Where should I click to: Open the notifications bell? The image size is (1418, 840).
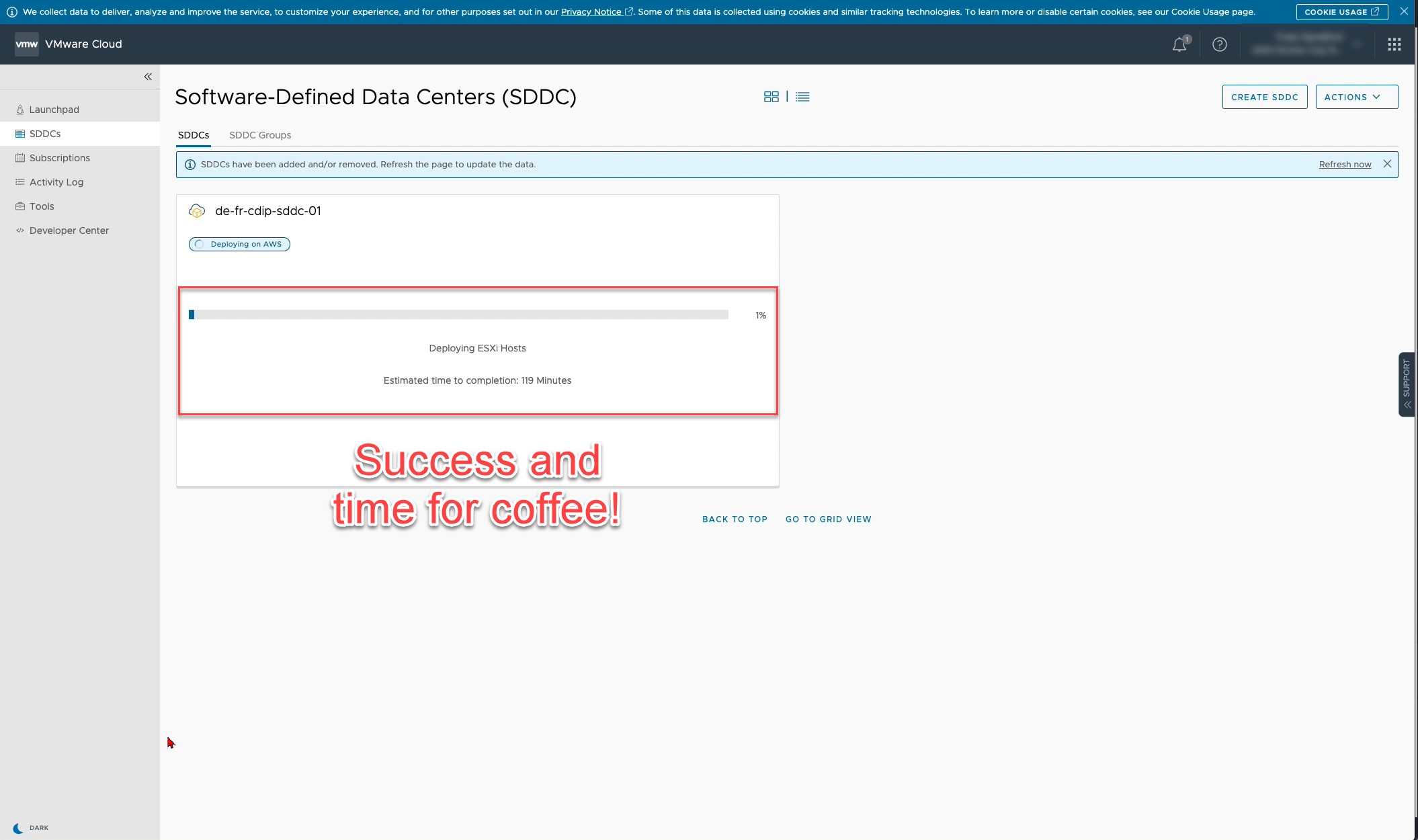tap(1179, 44)
